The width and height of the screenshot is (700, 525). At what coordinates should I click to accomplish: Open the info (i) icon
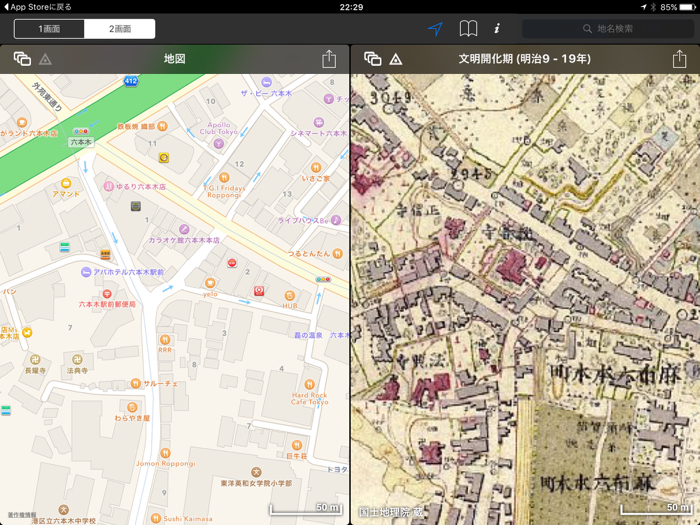(497, 29)
